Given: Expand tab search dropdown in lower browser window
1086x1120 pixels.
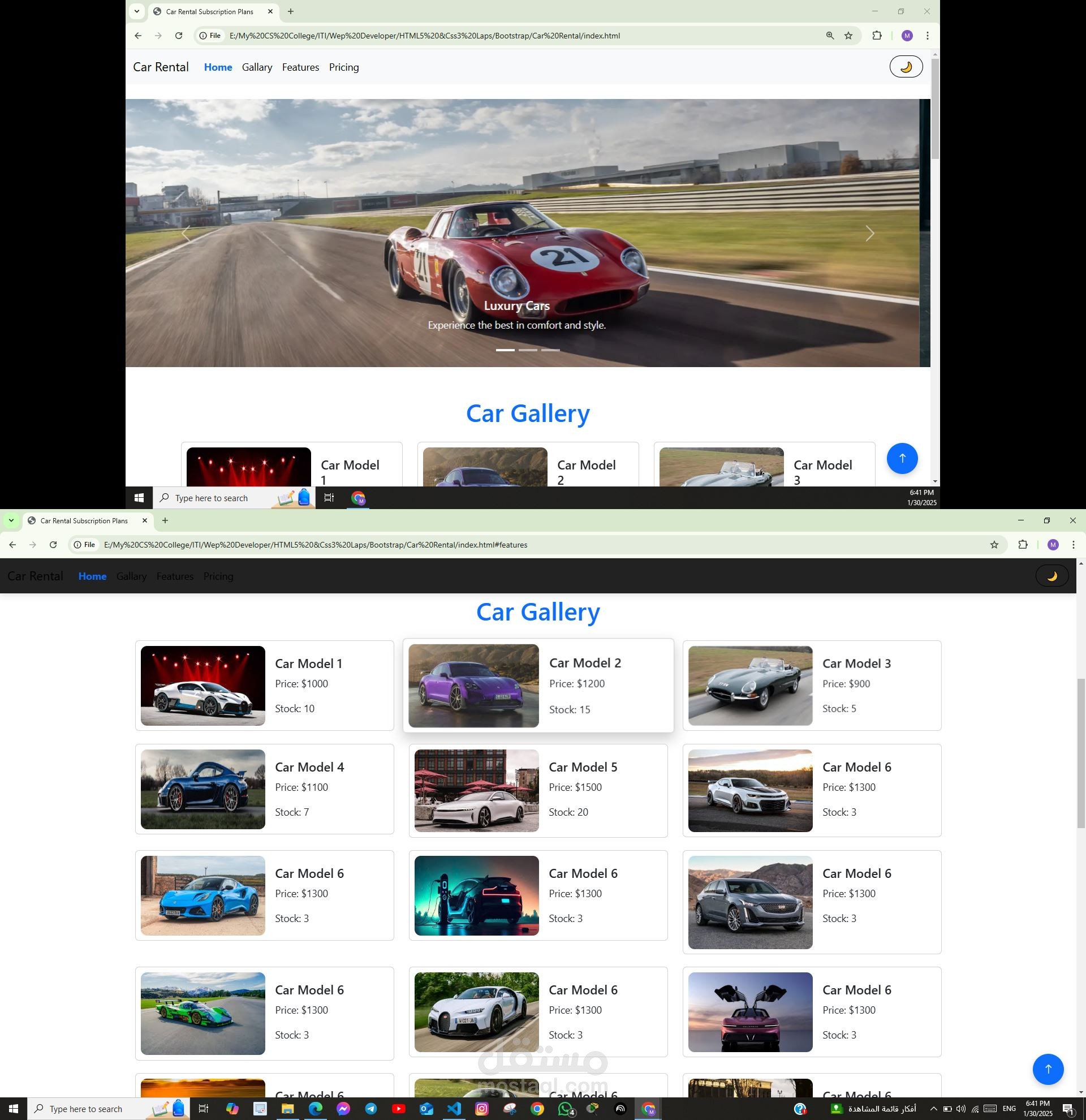Looking at the screenshot, I should 11,520.
